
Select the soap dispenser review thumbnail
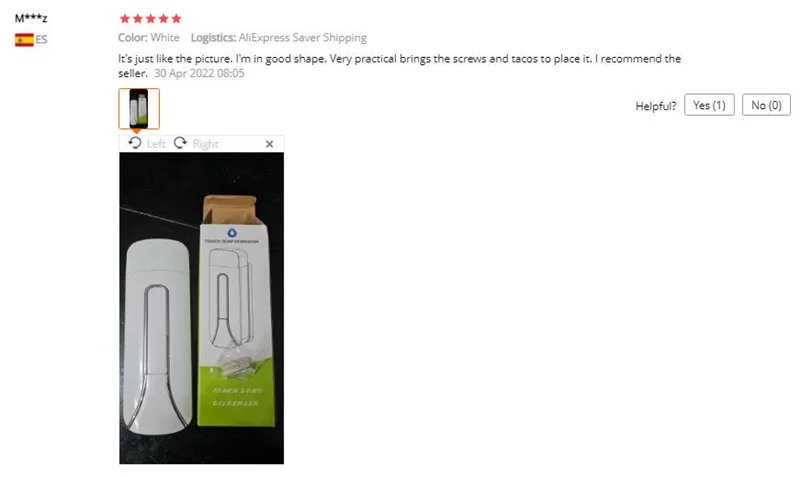pos(139,109)
